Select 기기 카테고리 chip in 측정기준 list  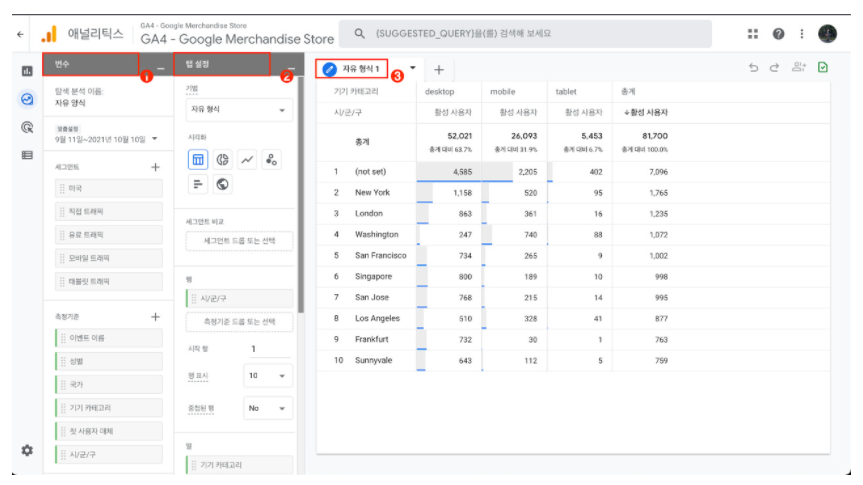tap(109, 408)
